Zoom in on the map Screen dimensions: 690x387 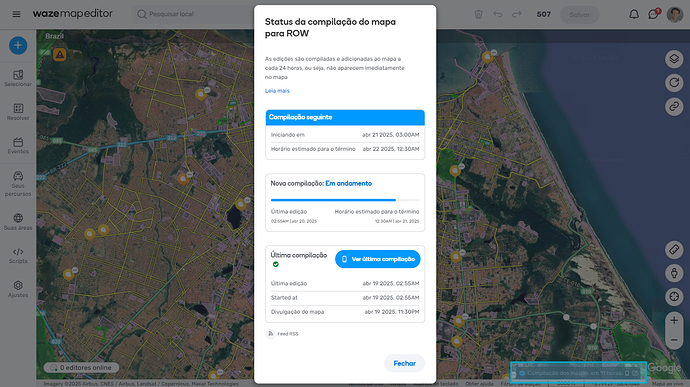pyautogui.click(x=674, y=320)
